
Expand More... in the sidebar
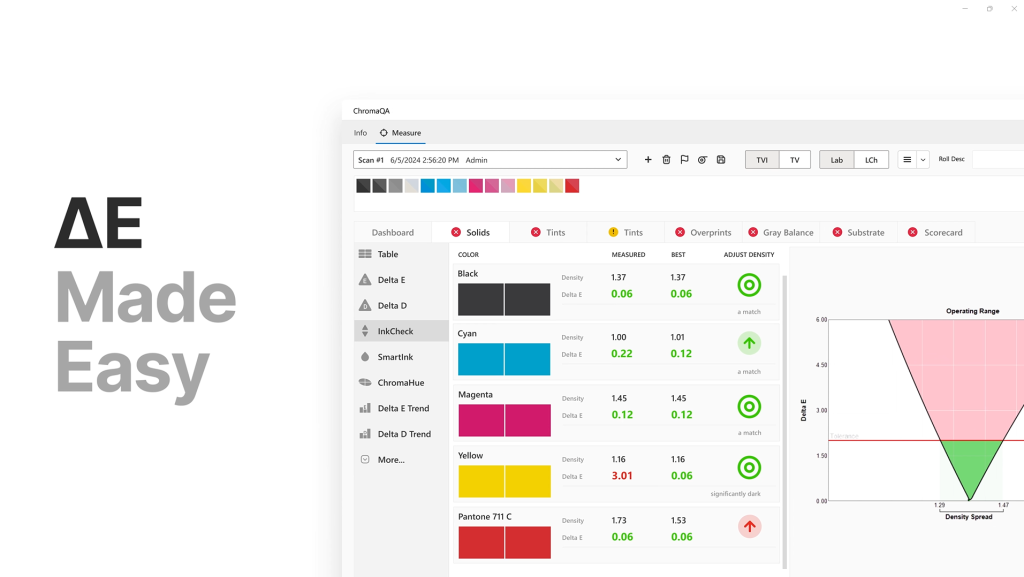390,460
